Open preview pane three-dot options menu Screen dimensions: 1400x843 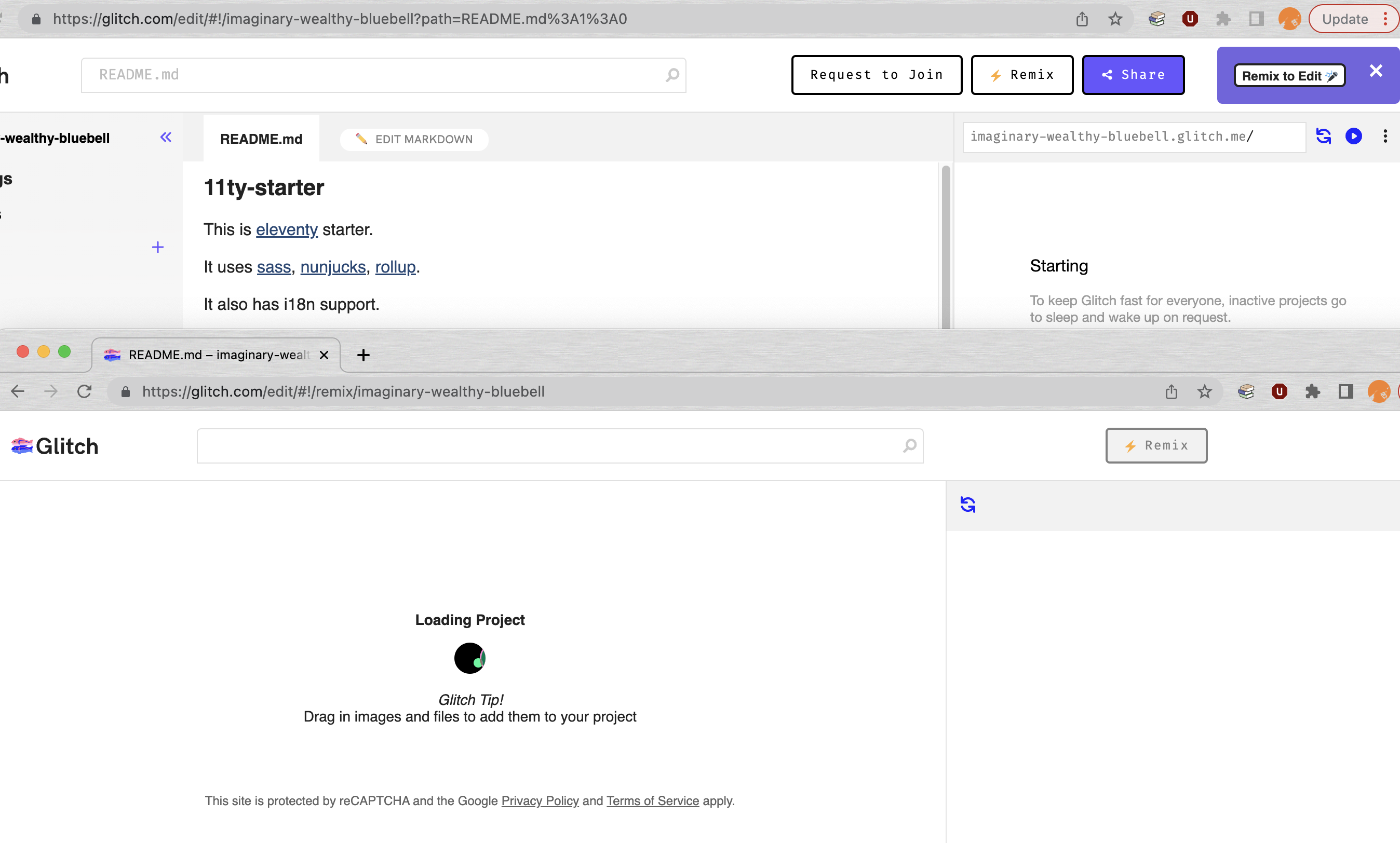pyautogui.click(x=1385, y=137)
